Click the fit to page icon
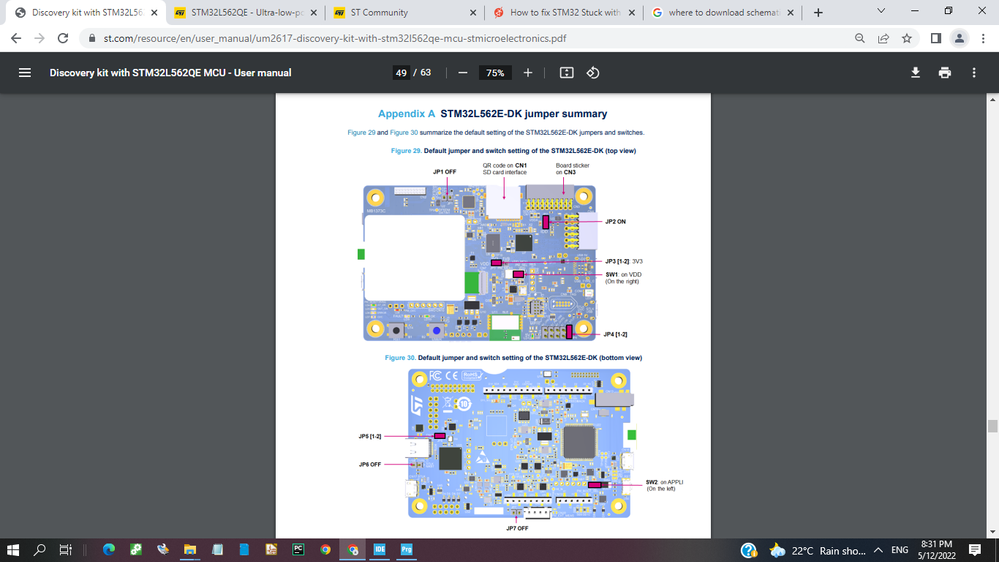 point(566,73)
